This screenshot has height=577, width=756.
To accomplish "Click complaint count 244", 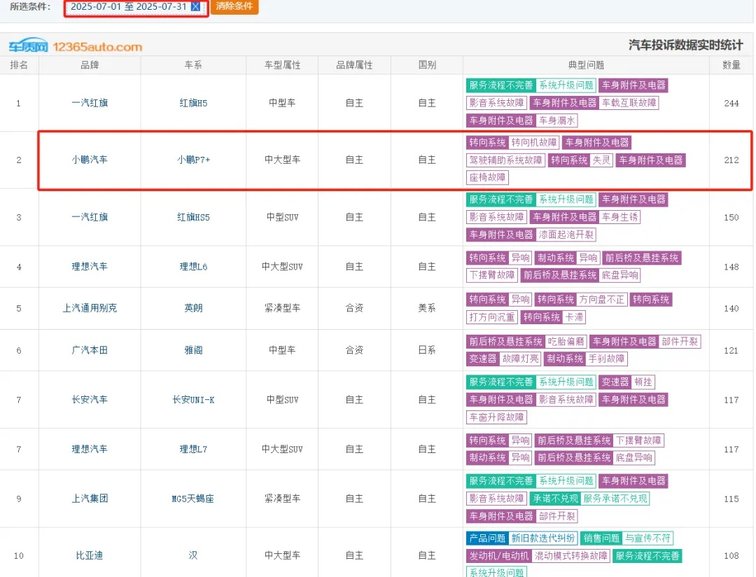I will click(x=731, y=103).
